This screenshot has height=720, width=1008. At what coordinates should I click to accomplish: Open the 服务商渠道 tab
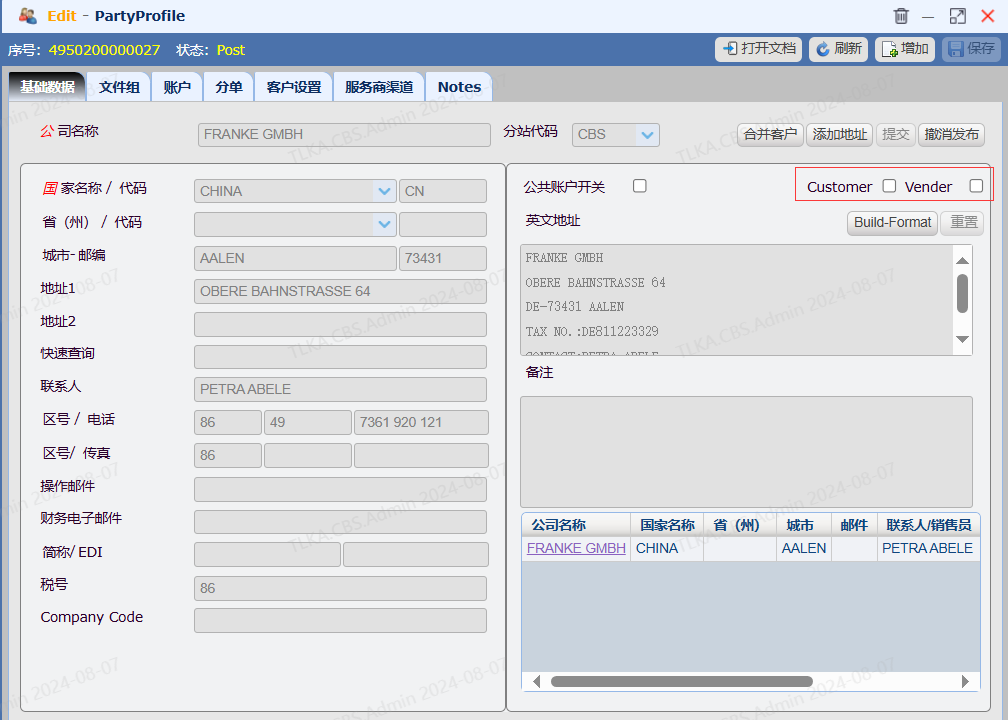coord(379,87)
